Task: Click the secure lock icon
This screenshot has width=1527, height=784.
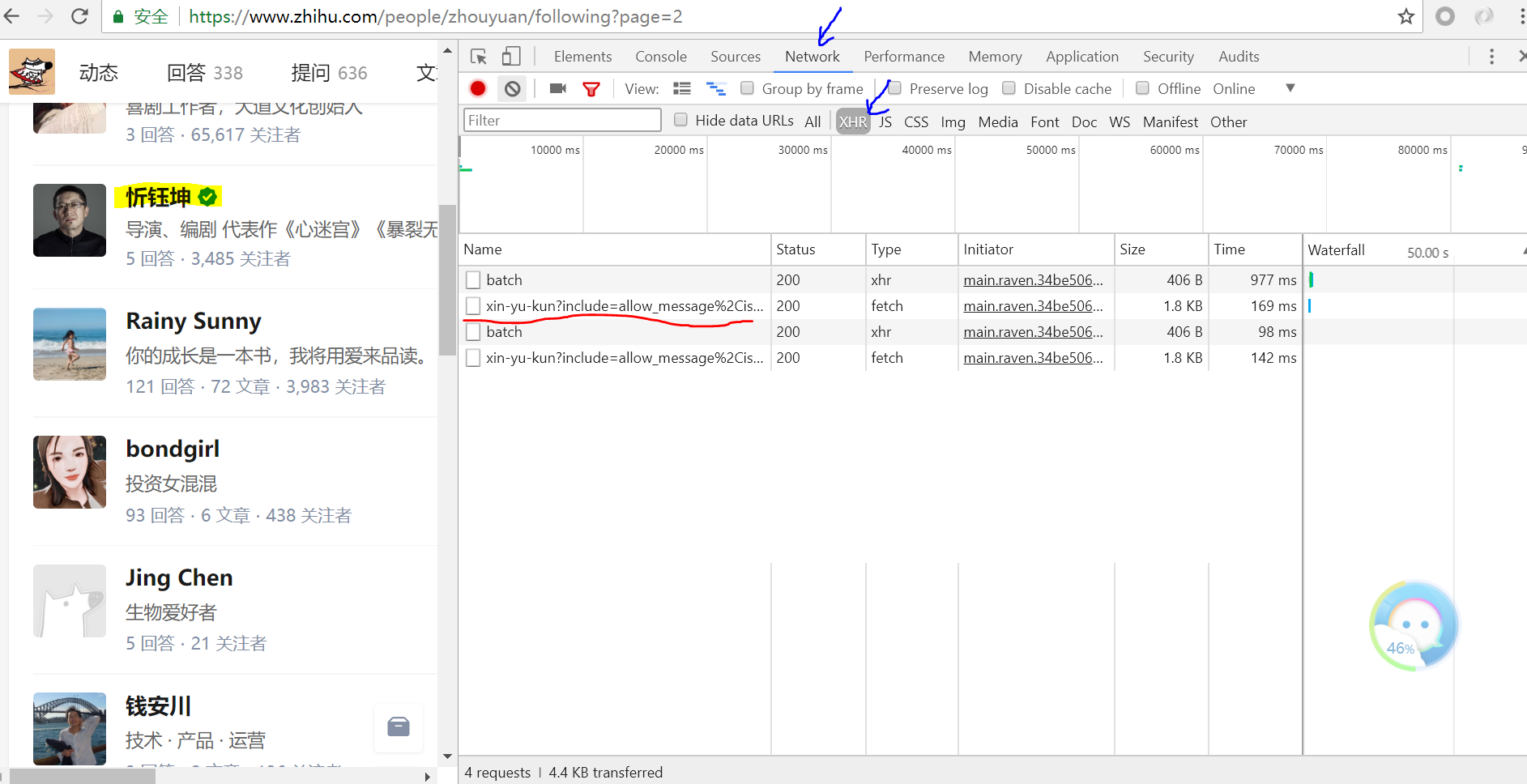Action: [118, 16]
